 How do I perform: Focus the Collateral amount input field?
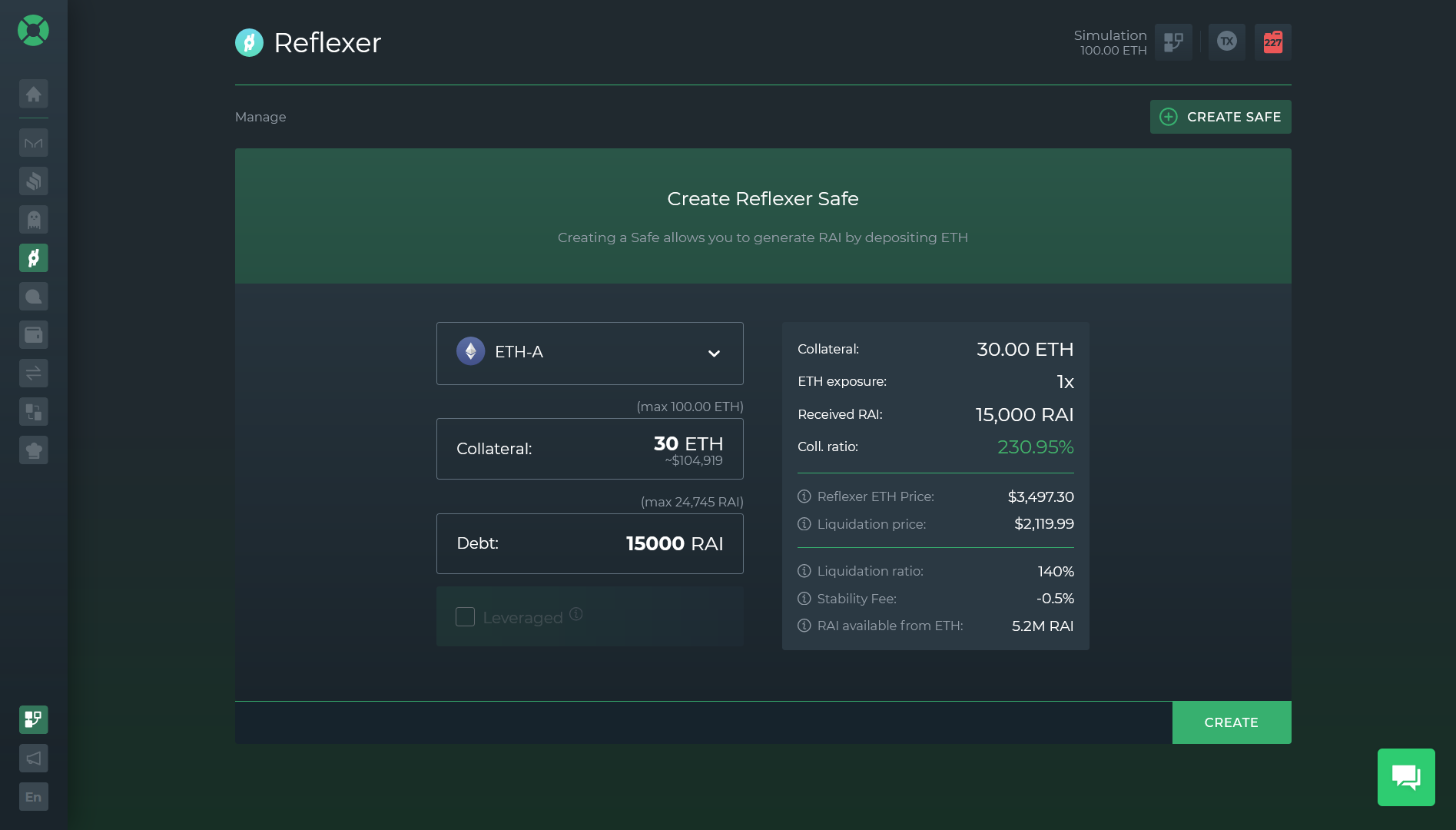tap(590, 449)
